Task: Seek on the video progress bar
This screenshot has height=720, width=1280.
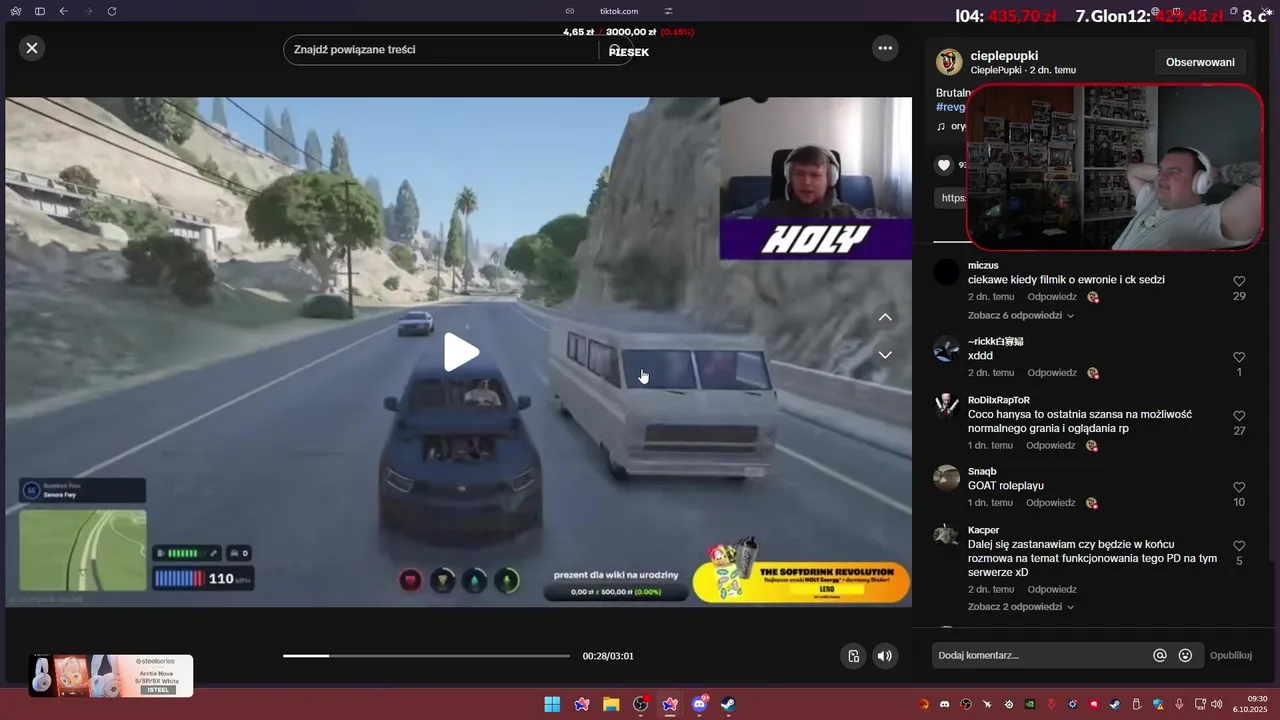Action: click(x=426, y=656)
